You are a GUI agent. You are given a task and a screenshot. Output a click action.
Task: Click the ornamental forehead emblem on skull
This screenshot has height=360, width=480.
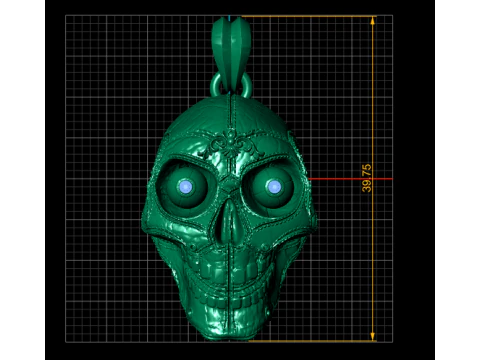(x=231, y=145)
